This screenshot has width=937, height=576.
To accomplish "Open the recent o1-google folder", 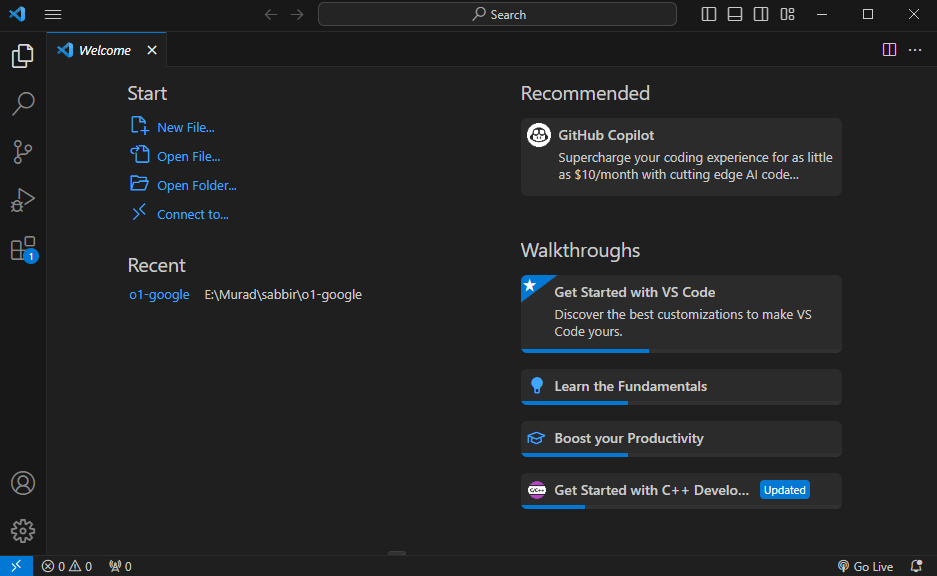I will (x=160, y=295).
